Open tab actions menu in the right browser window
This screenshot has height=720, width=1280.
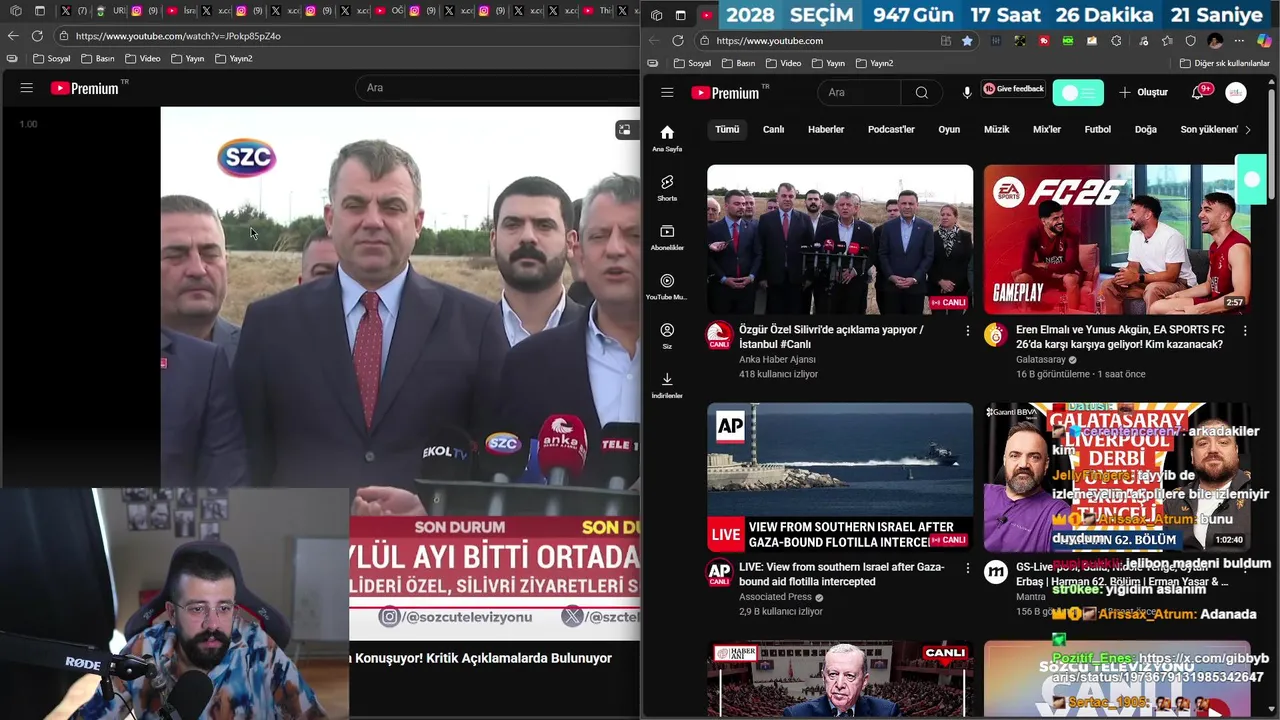[681, 15]
